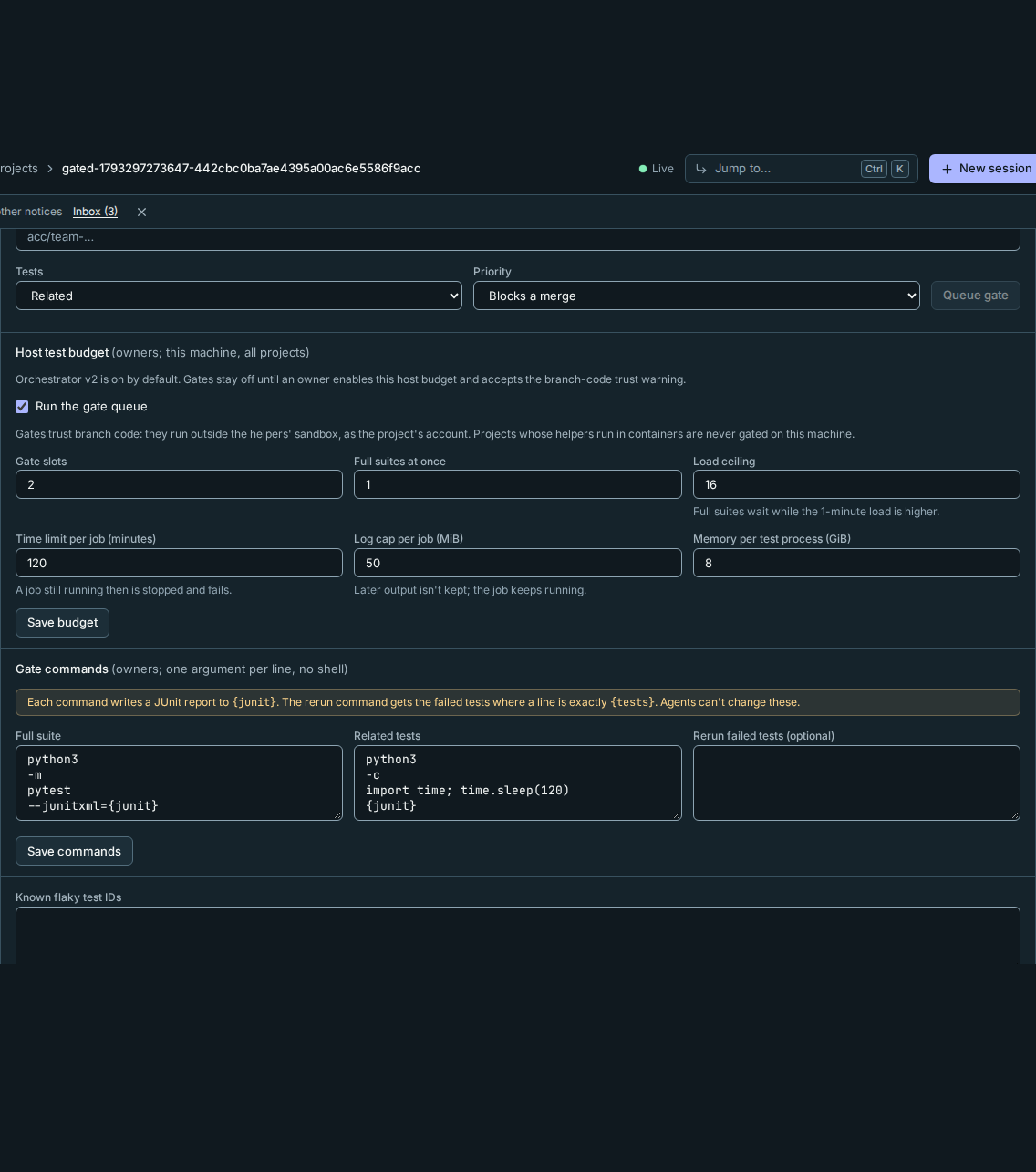
Task: Click the arrow icon in Jump to box
Action: point(701,169)
